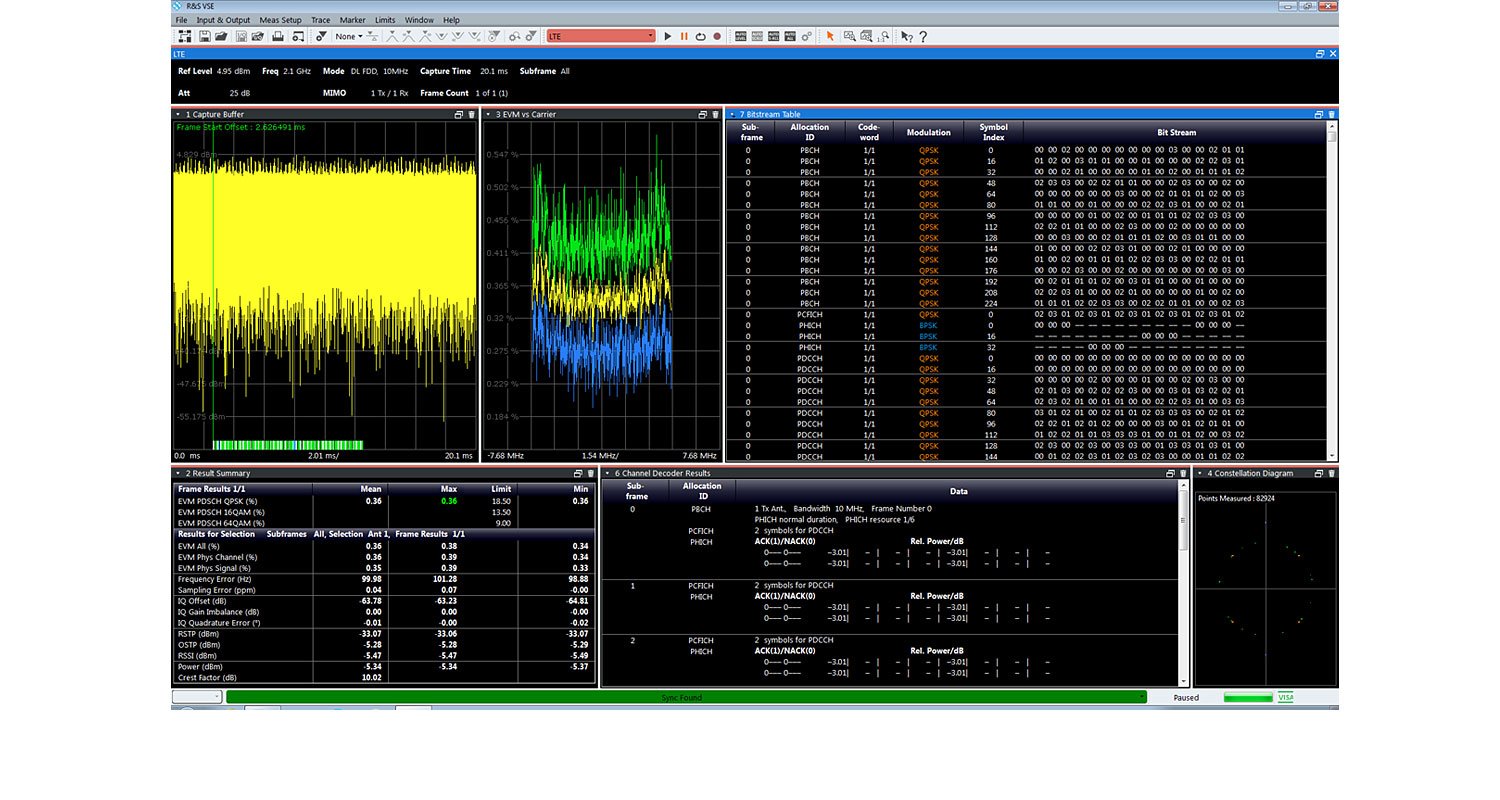Start the measurement with the Play button
Viewport: 1500px width, 800px height.
[x=666, y=36]
